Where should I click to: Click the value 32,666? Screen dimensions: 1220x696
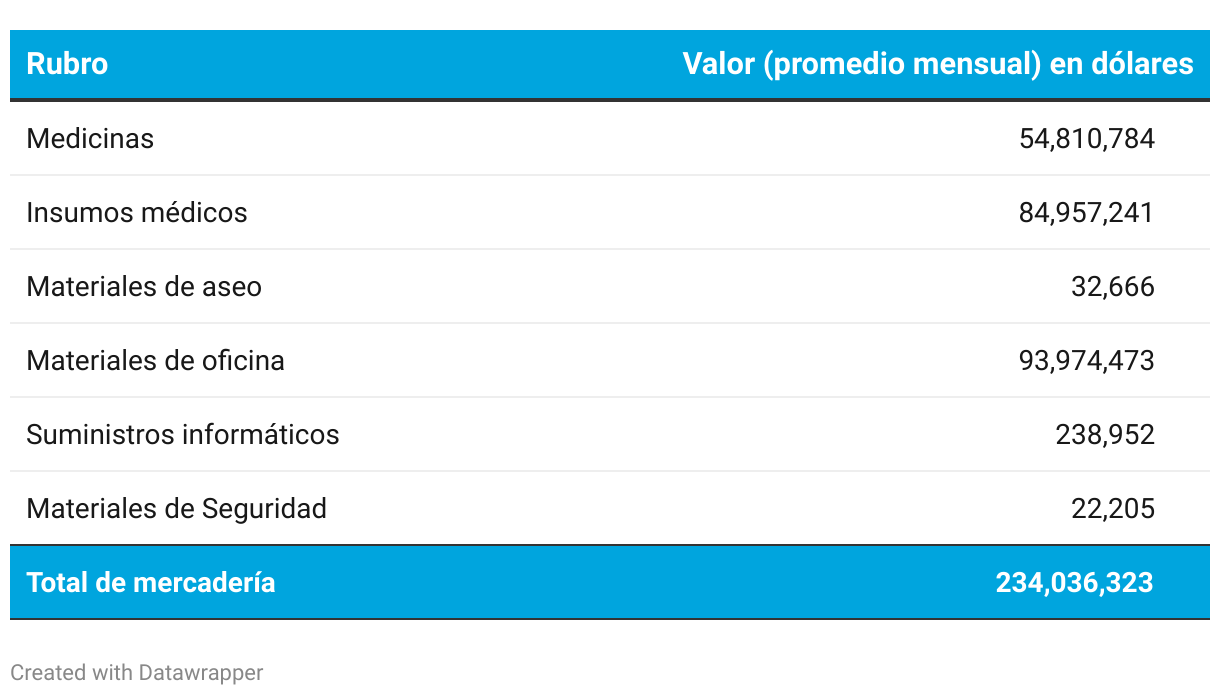[x=1113, y=286]
